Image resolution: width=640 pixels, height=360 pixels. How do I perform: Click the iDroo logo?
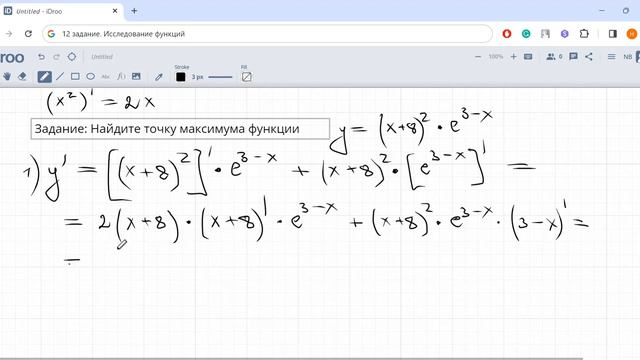click(12, 58)
